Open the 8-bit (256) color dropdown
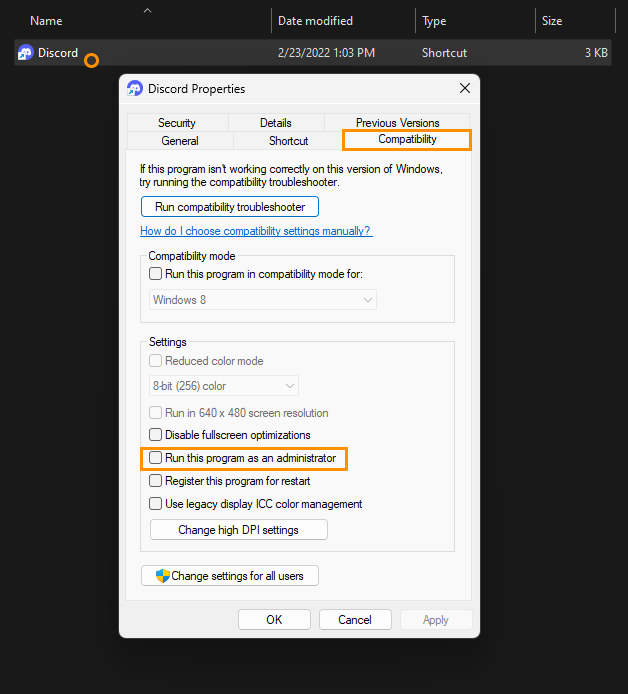 [224, 386]
